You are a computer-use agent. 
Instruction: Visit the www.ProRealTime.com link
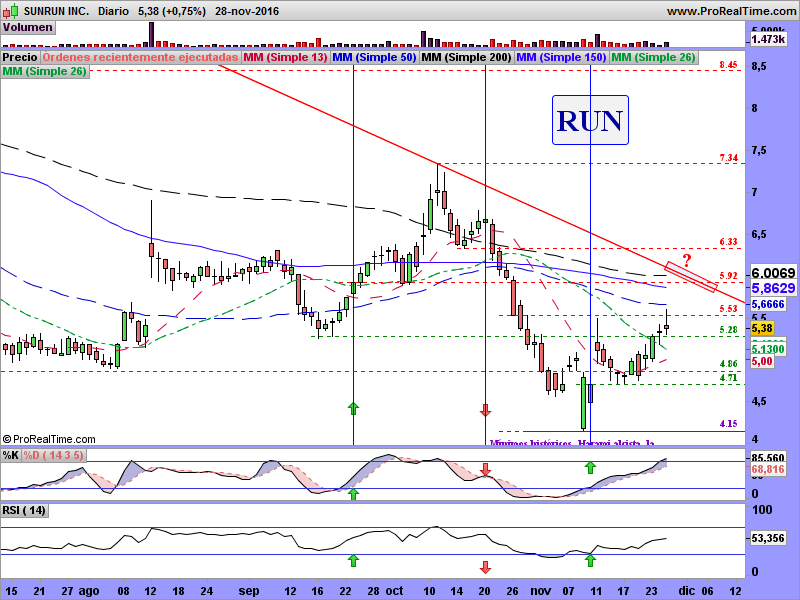click(731, 11)
